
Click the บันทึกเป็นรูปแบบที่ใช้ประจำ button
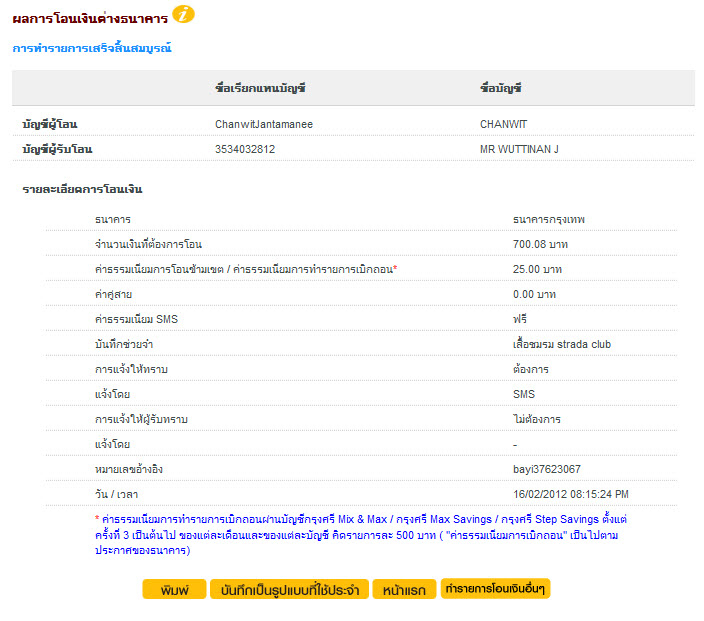click(x=289, y=590)
